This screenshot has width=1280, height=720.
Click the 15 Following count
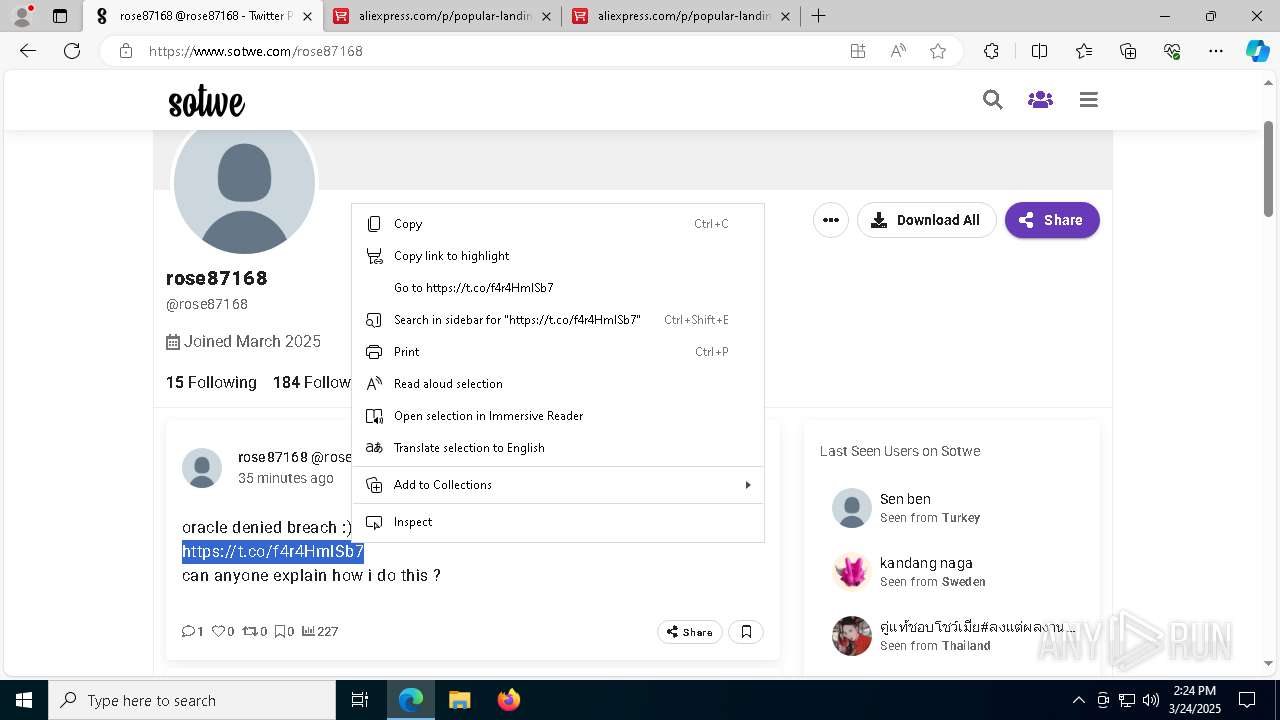[x=211, y=383]
